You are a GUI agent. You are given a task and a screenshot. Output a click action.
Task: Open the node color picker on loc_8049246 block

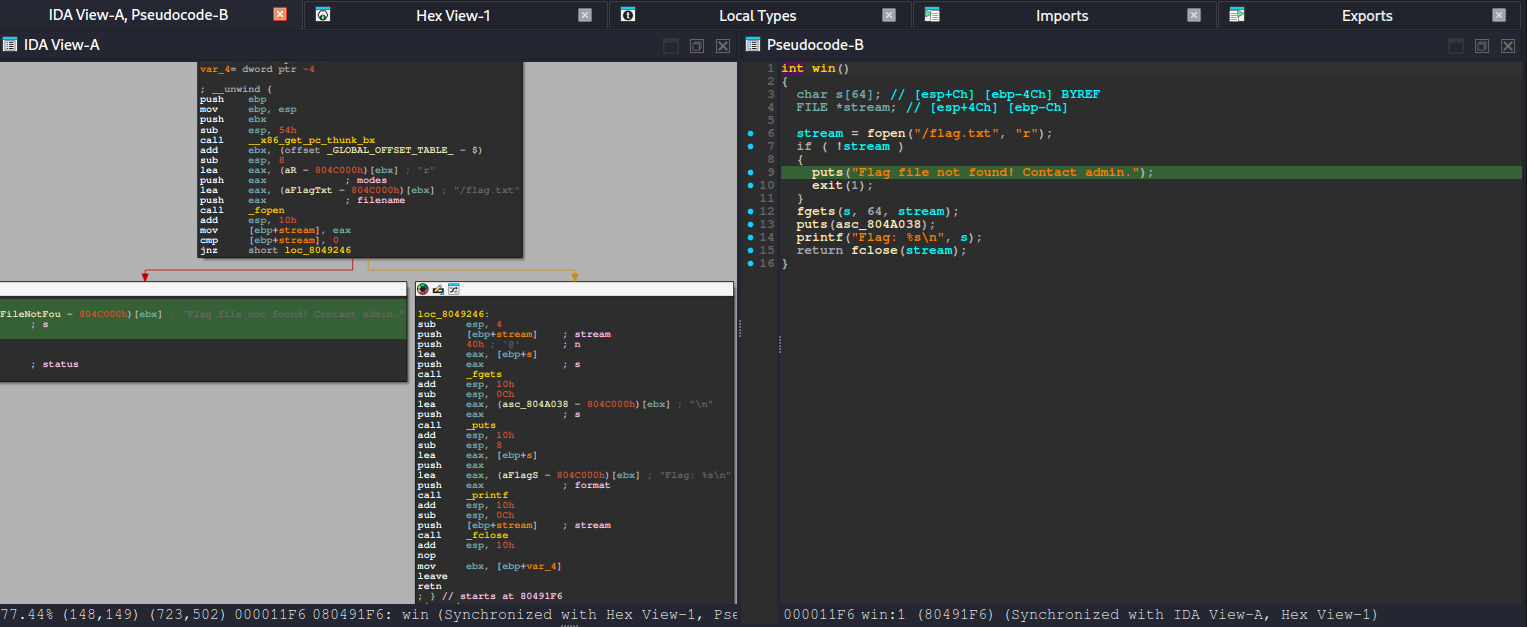tap(423, 289)
